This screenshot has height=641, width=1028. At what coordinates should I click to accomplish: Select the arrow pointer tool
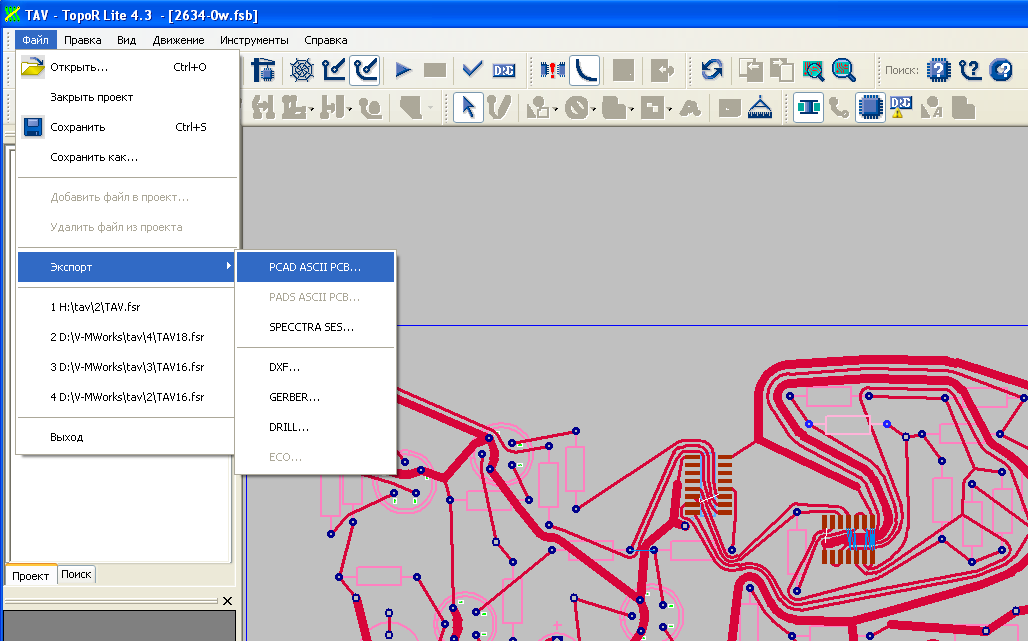[x=468, y=107]
